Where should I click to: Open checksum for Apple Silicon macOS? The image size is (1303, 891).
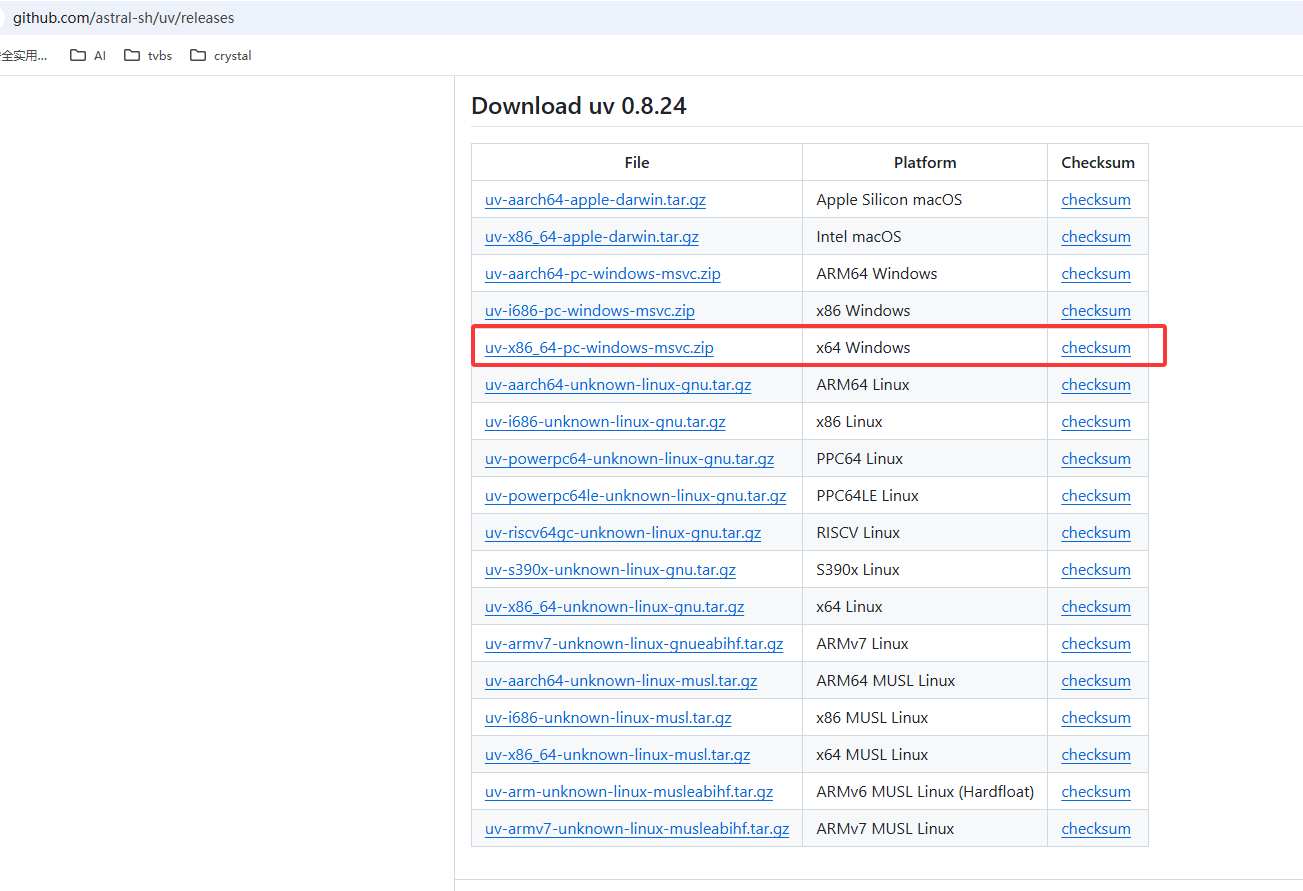[x=1096, y=200]
